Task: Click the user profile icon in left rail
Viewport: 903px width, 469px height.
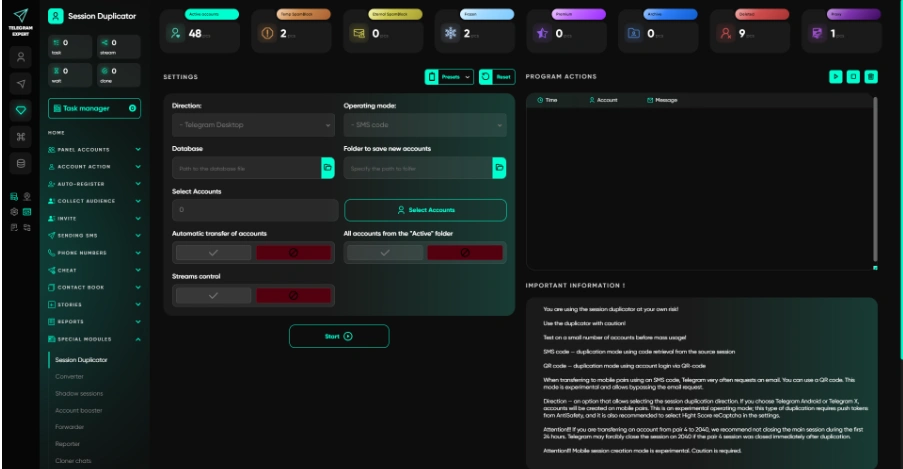Action: click(21, 57)
